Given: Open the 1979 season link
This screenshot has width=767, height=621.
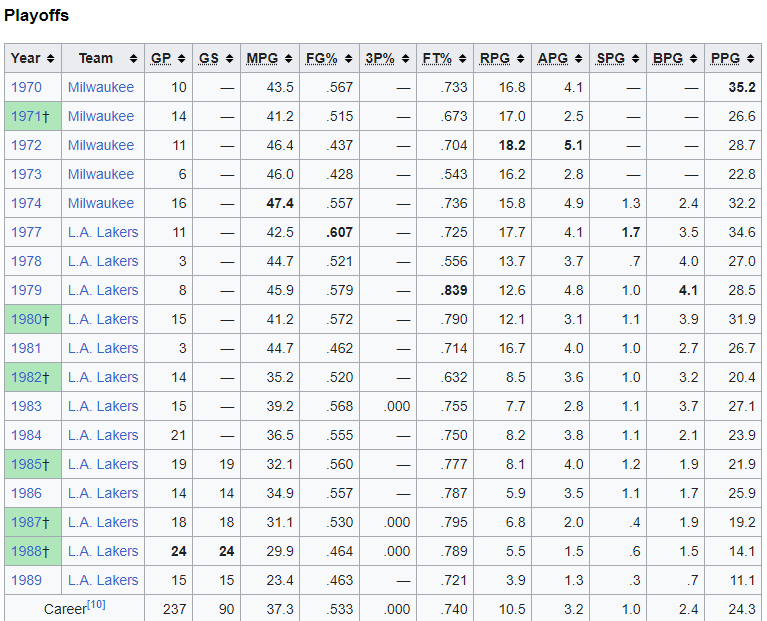Looking at the screenshot, I should click(26, 290).
